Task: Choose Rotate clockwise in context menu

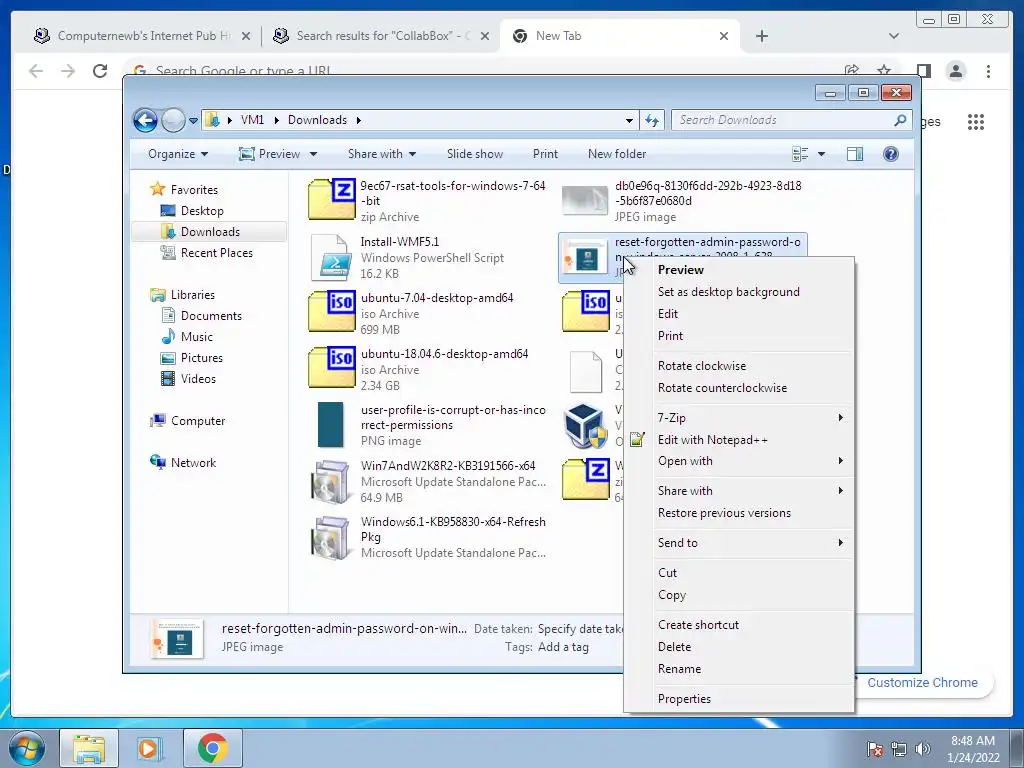Action: (x=701, y=366)
